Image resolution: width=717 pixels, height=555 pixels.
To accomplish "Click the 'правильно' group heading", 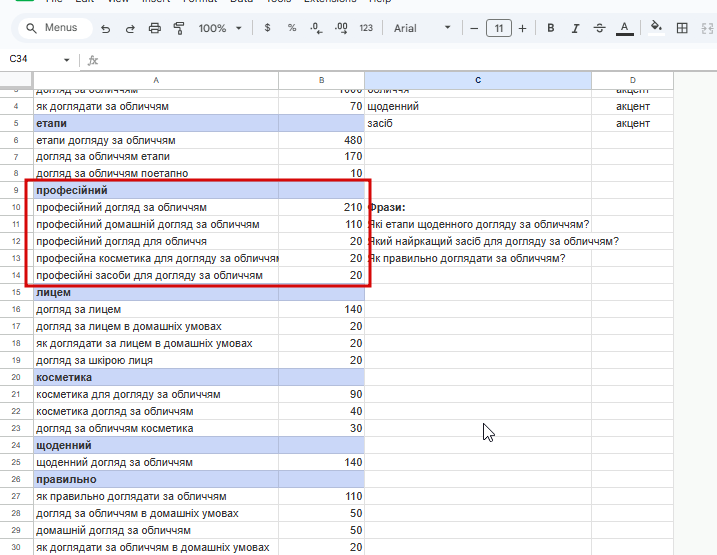I will 156,480.
